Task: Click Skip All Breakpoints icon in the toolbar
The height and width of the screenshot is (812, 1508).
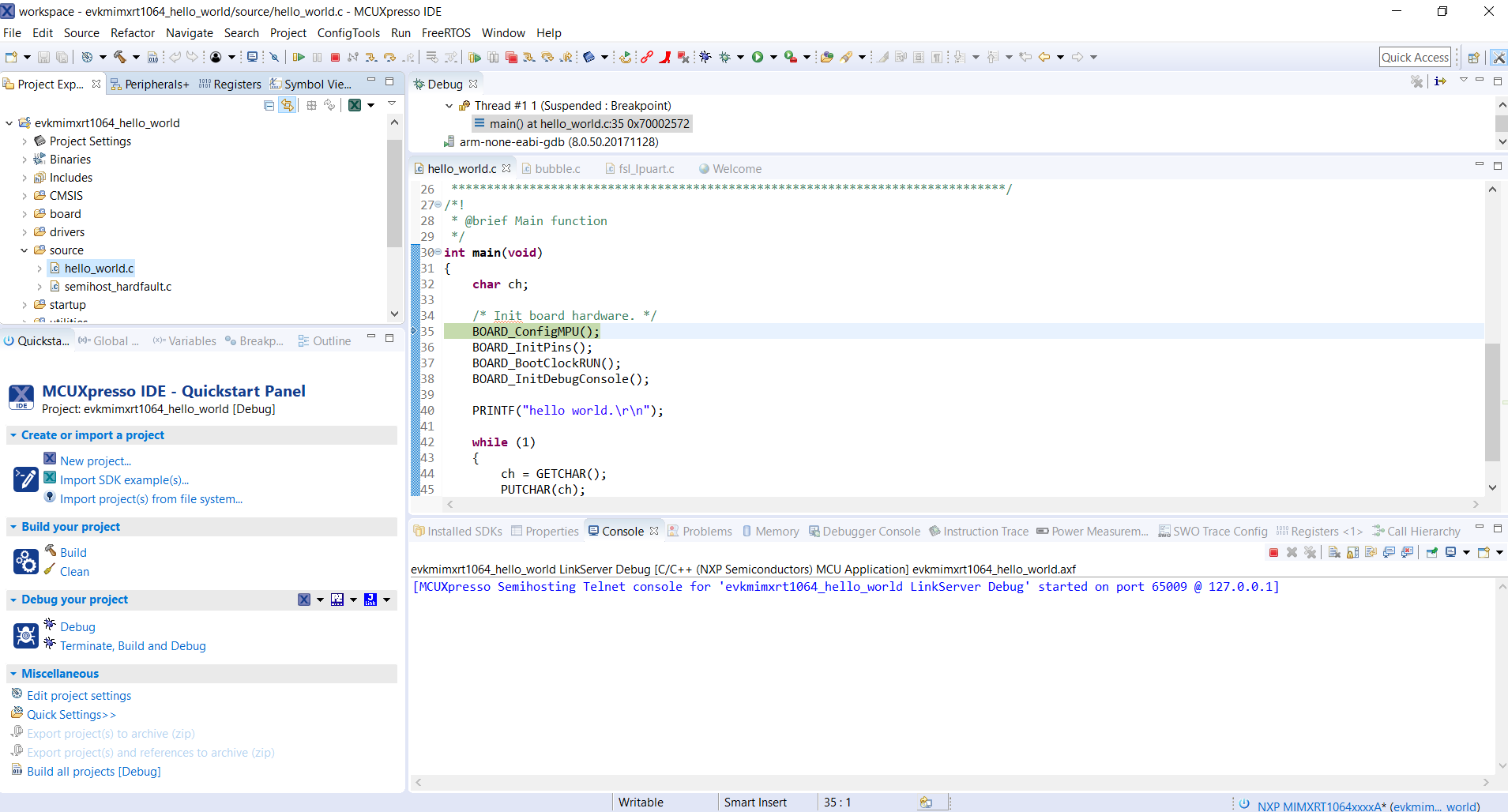Action: 274,57
